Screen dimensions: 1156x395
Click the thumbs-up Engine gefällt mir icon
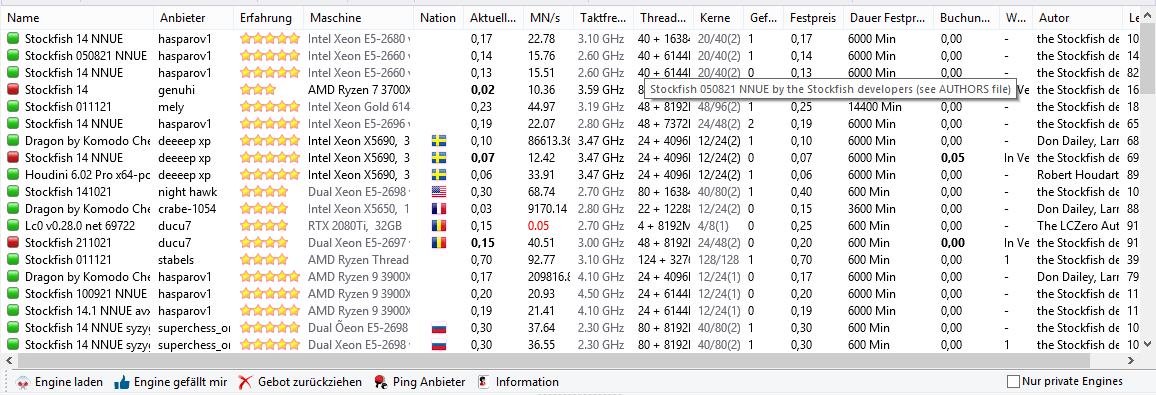122,382
